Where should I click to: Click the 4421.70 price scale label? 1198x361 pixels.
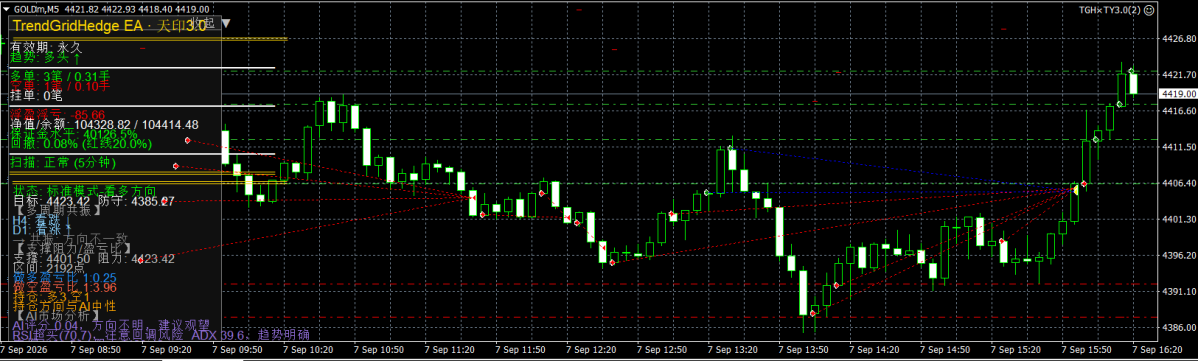click(1178, 75)
